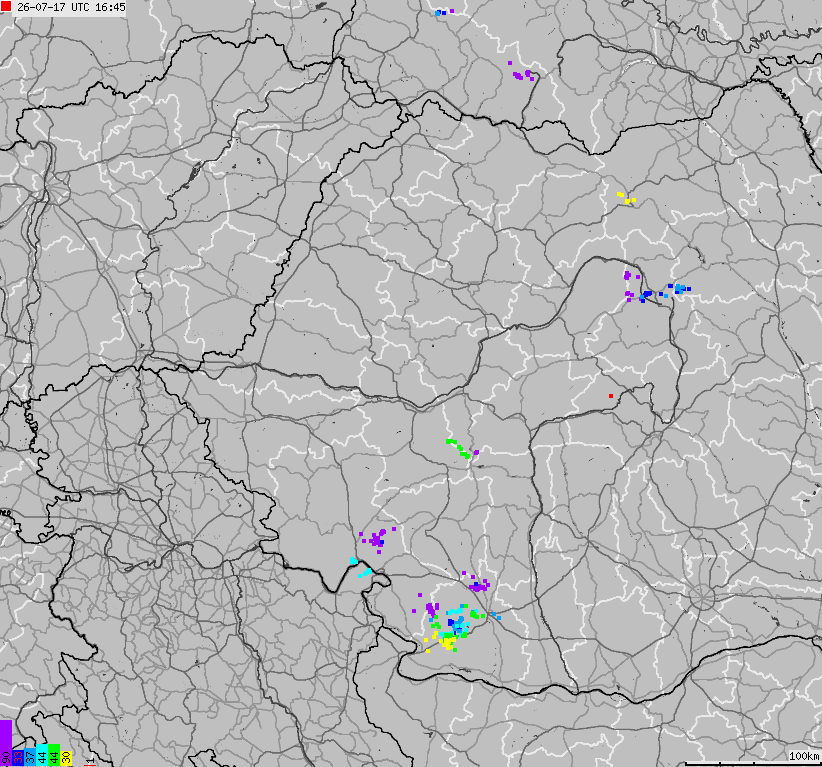The image size is (822, 767).
Task: Click the yellow lightning cluster in the northeast
Action: pos(626,198)
